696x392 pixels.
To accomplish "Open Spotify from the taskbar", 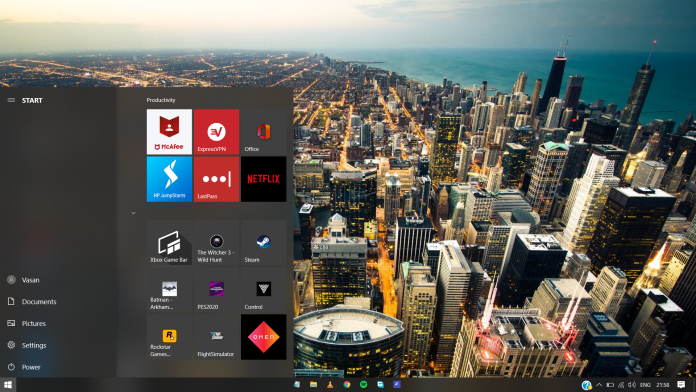I will pos(364,384).
